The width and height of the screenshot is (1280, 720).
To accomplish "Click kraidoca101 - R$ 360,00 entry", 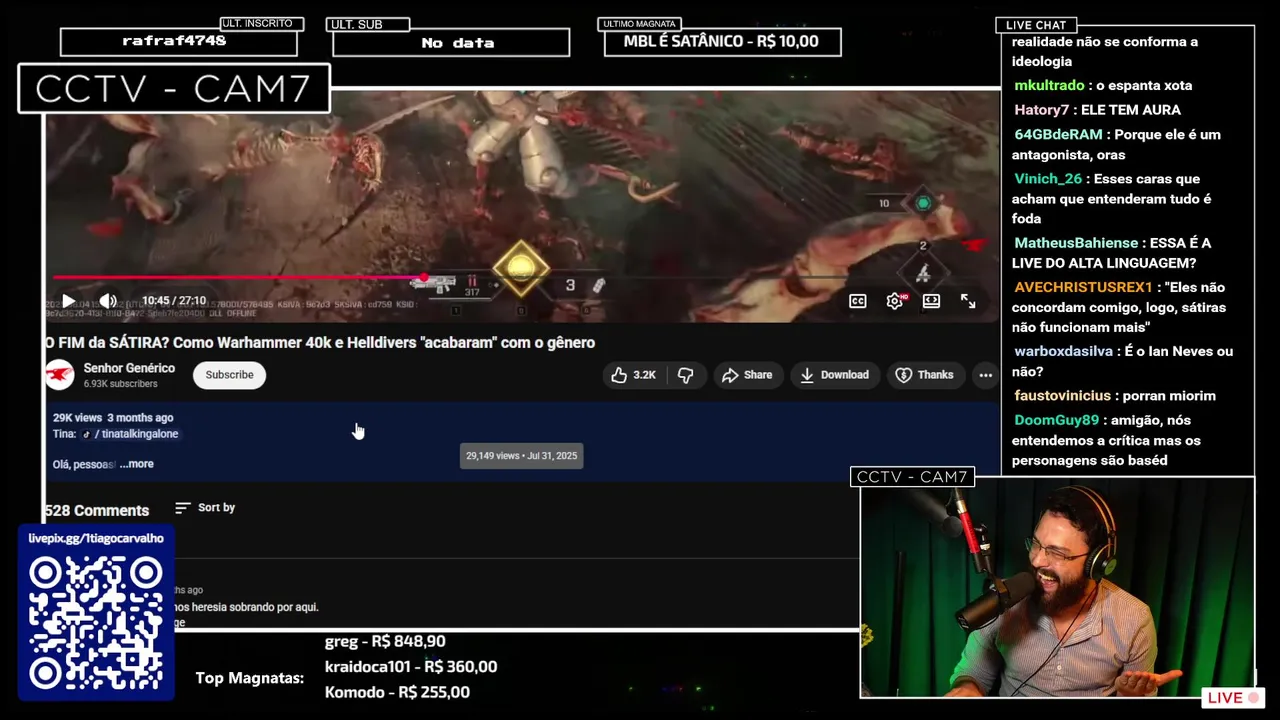I will pos(411,666).
